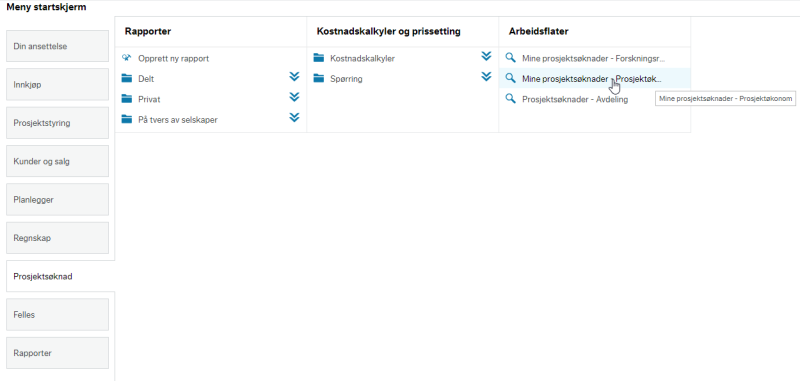The image size is (800, 381).
Task: Open Prosjektsøknader - Avdeling workspace
Action: [575, 99]
